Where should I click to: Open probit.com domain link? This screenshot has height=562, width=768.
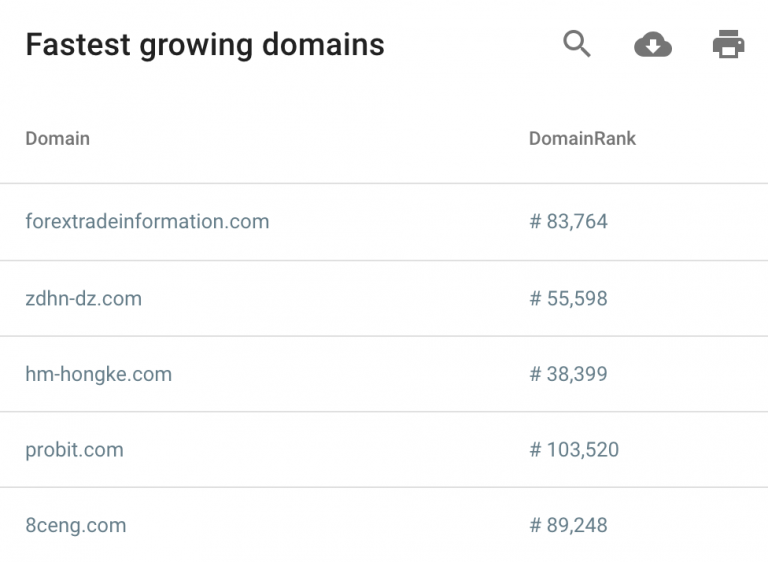74,450
